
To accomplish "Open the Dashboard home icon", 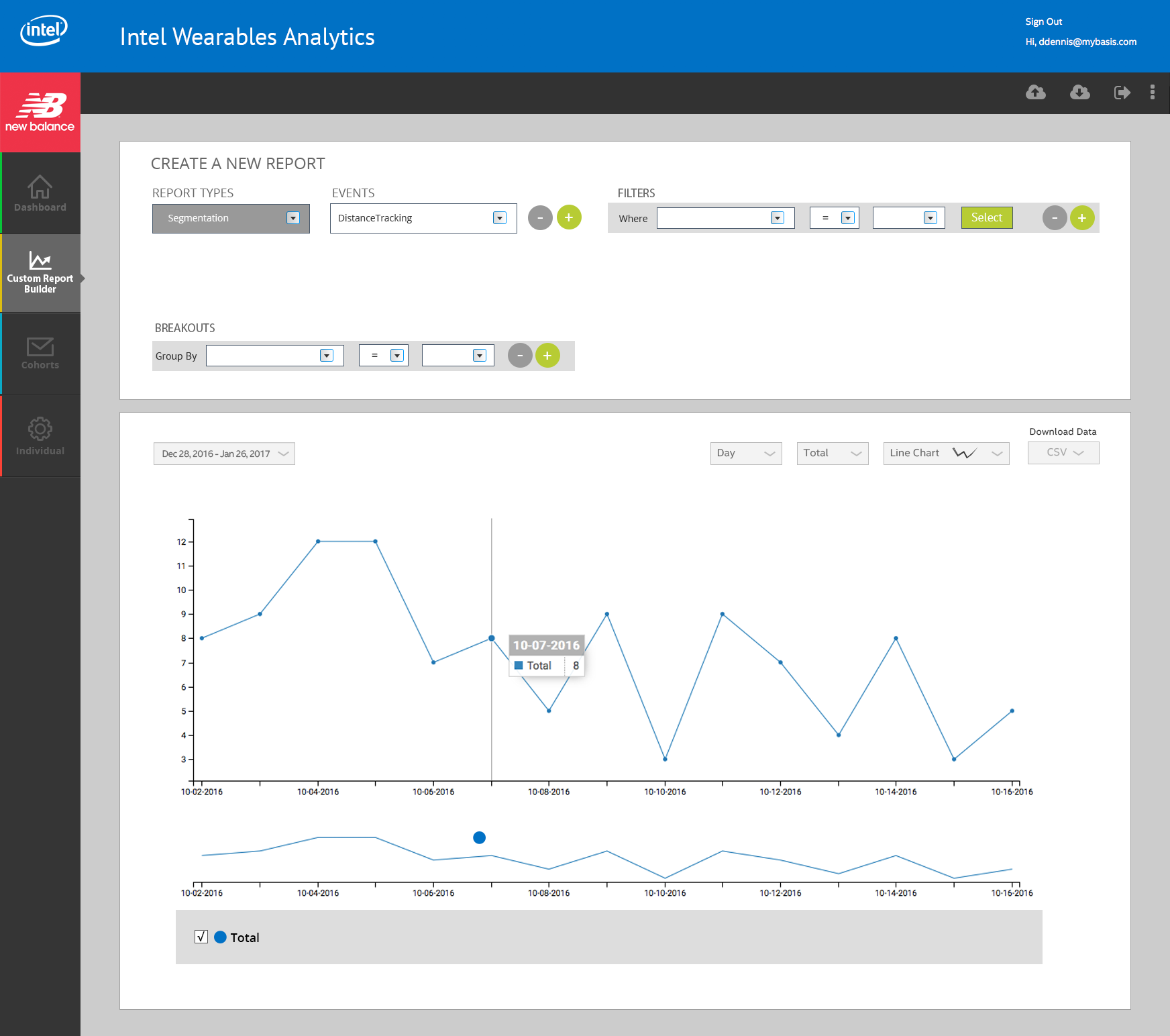I will pos(40,186).
